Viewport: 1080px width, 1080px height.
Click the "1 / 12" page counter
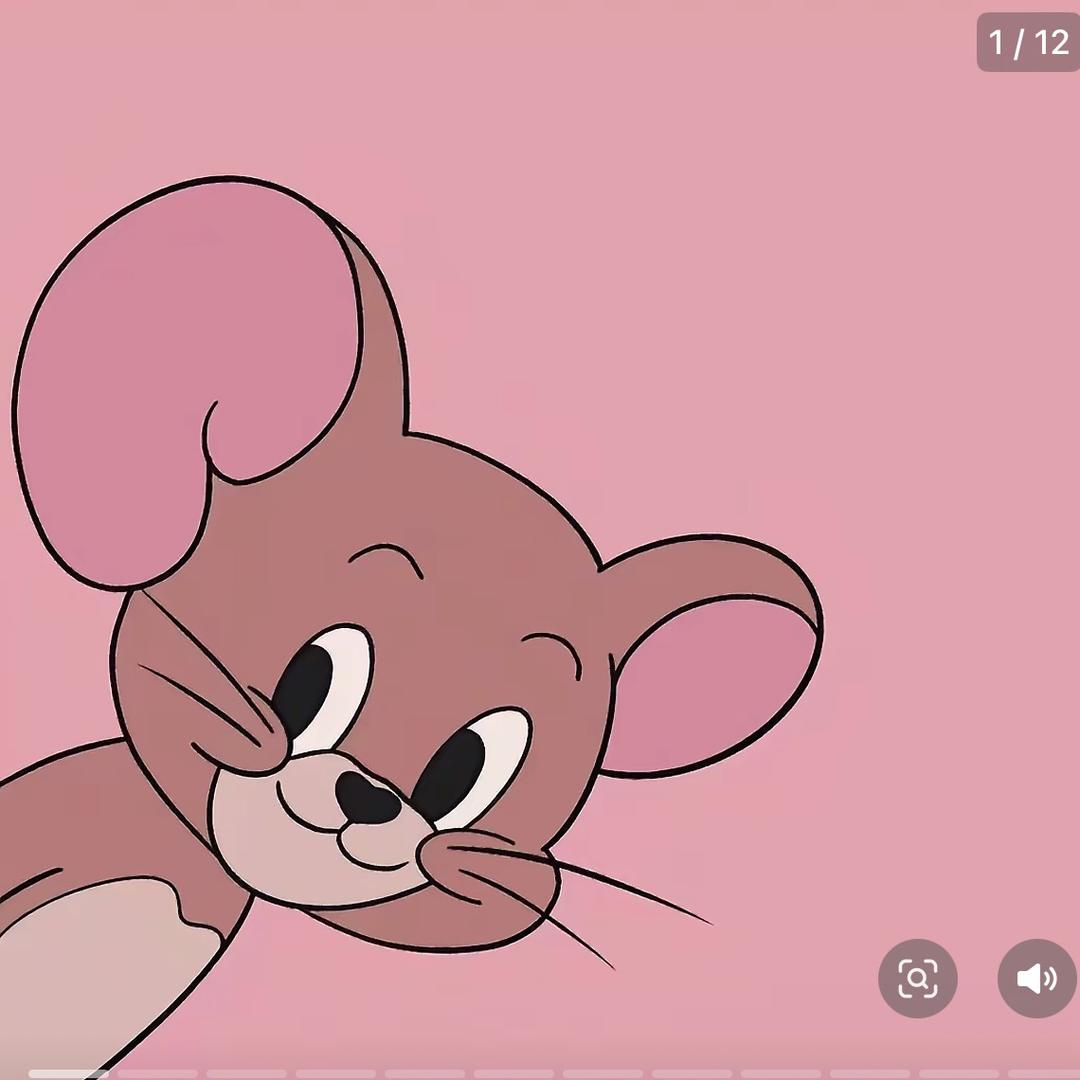pos(1028,42)
